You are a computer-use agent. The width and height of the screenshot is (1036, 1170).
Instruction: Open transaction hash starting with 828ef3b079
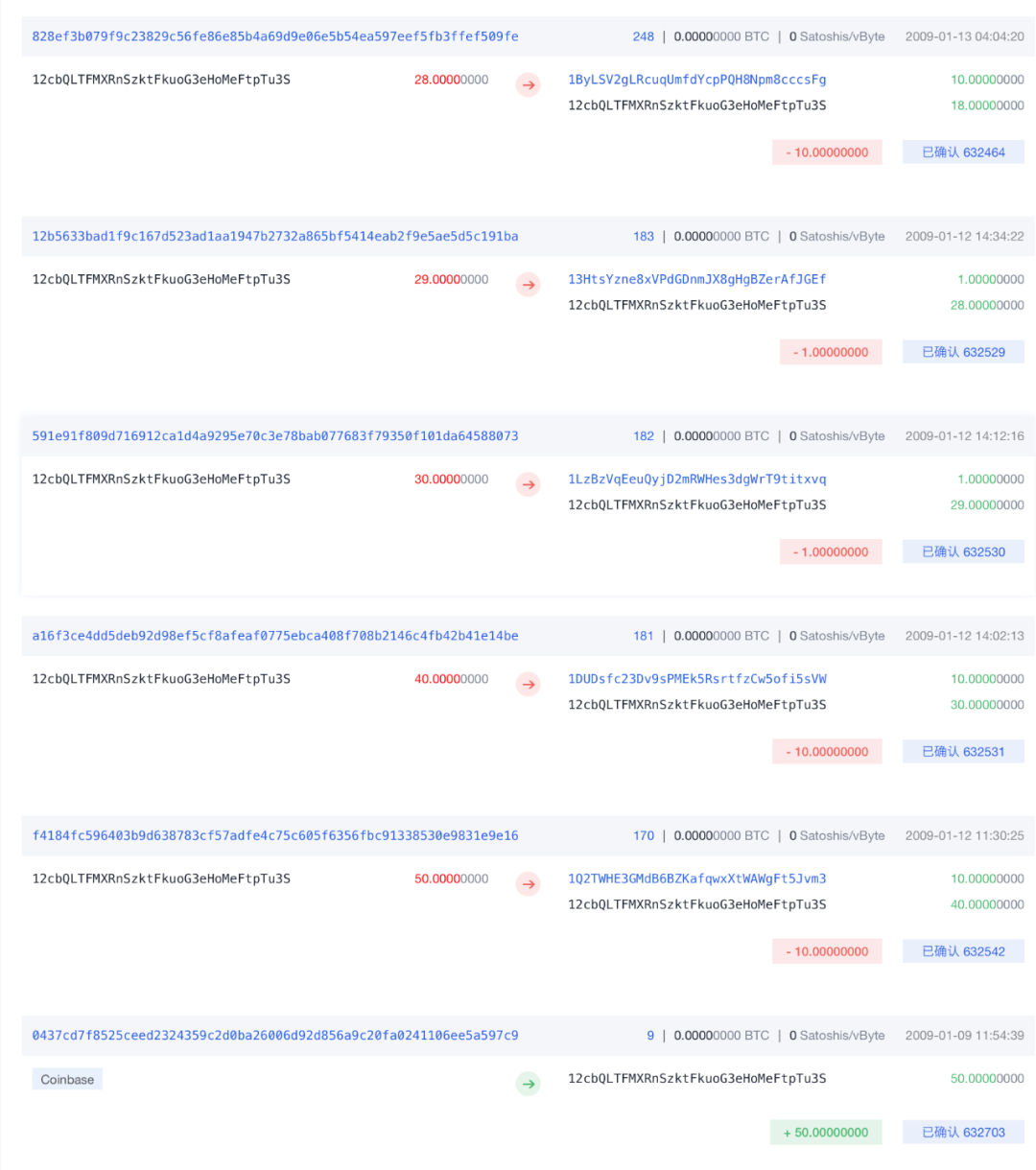(x=275, y=36)
